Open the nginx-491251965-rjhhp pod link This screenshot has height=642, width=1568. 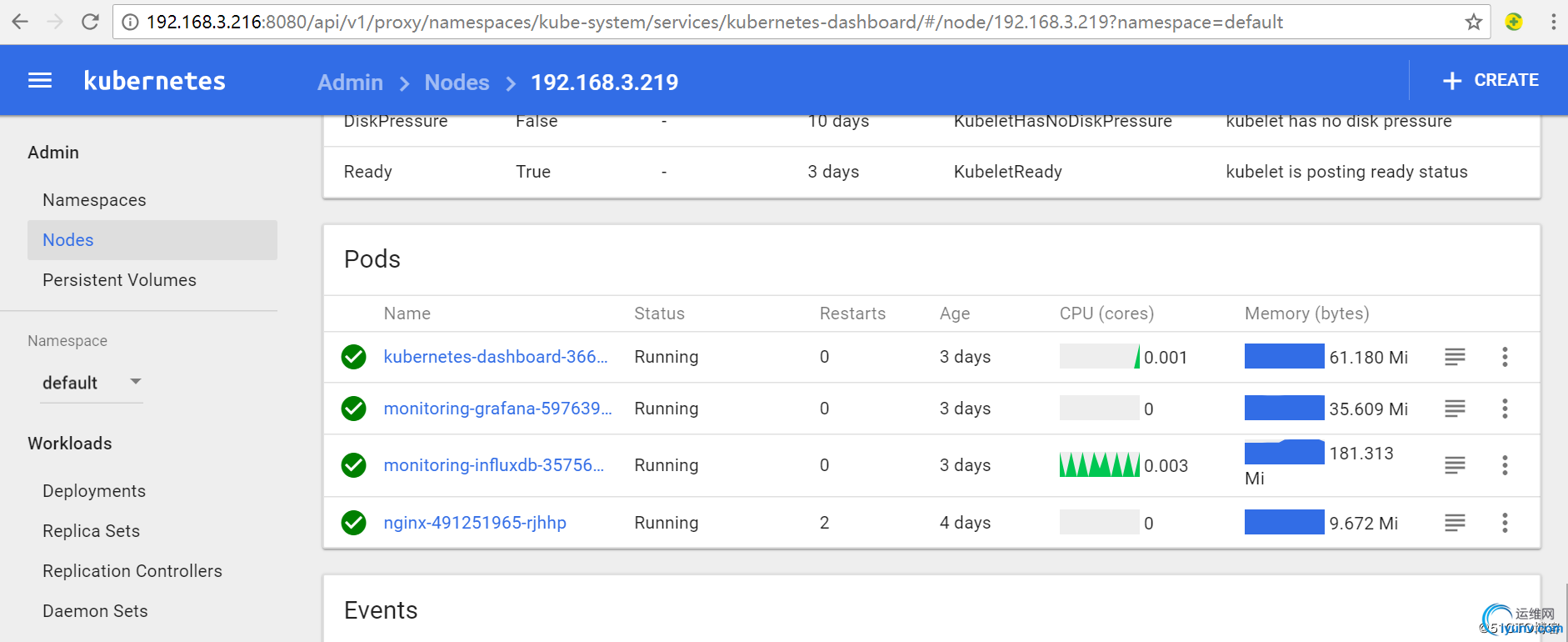click(x=475, y=523)
